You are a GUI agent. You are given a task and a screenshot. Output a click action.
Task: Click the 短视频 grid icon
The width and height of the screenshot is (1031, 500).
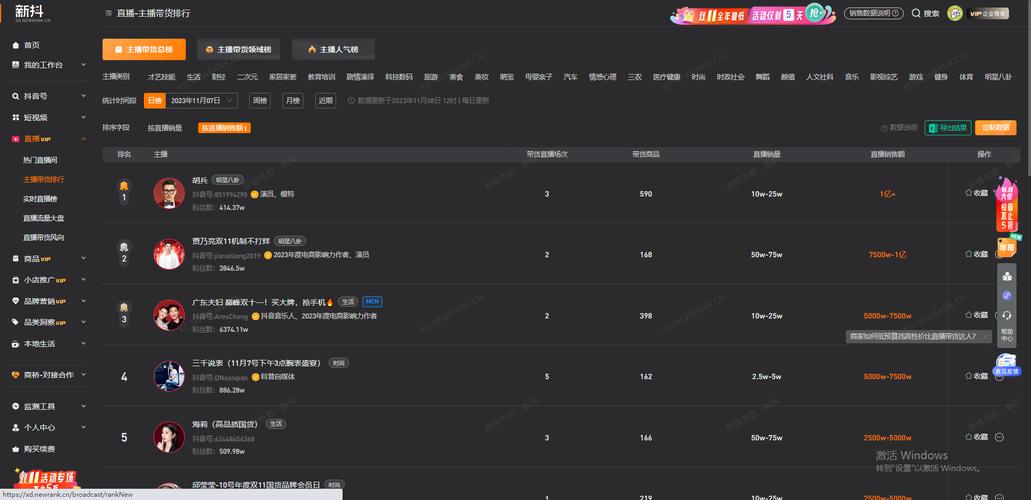[x=16, y=117]
